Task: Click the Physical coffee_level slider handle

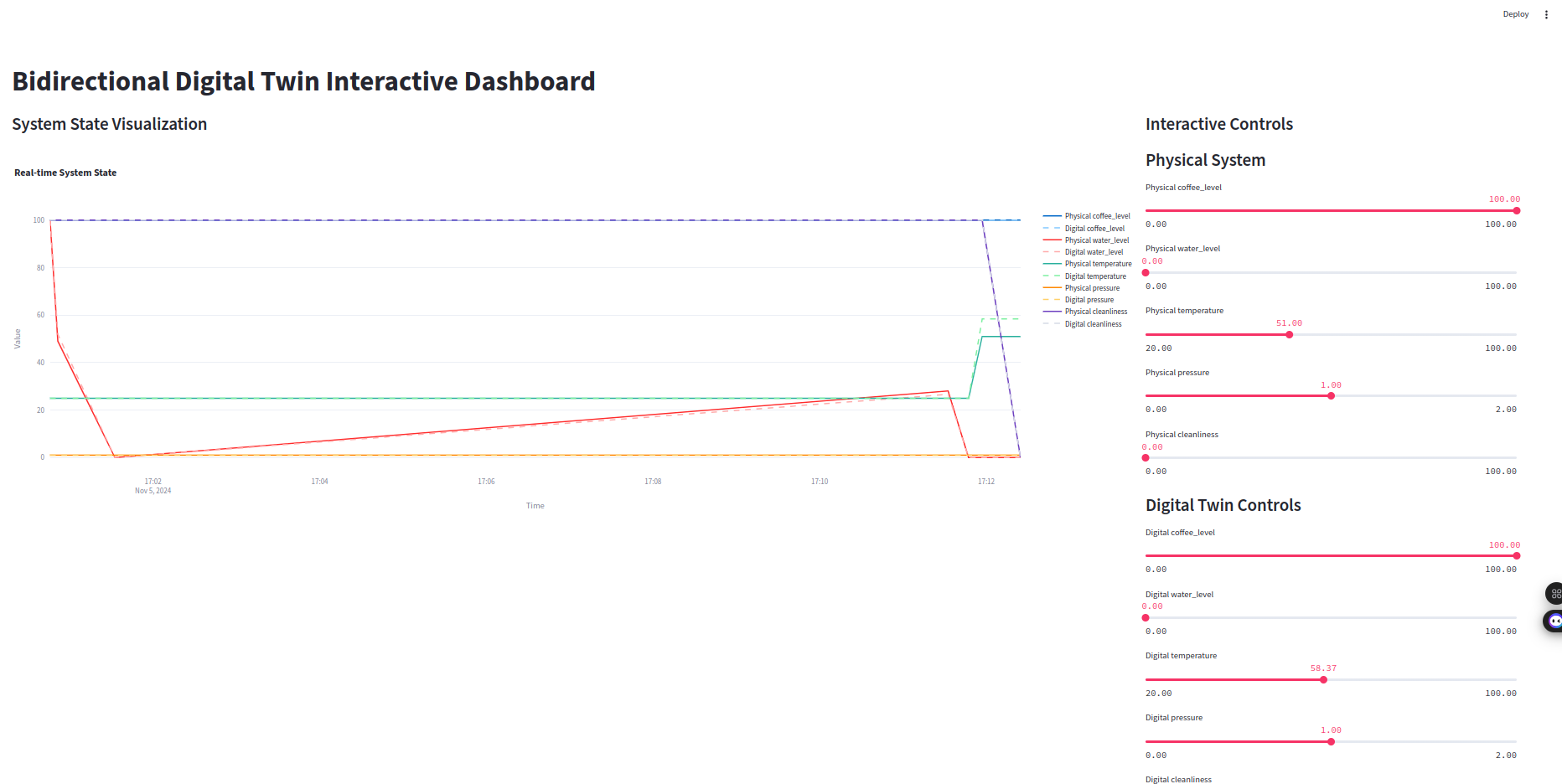Action: click(x=1517, y=211)
